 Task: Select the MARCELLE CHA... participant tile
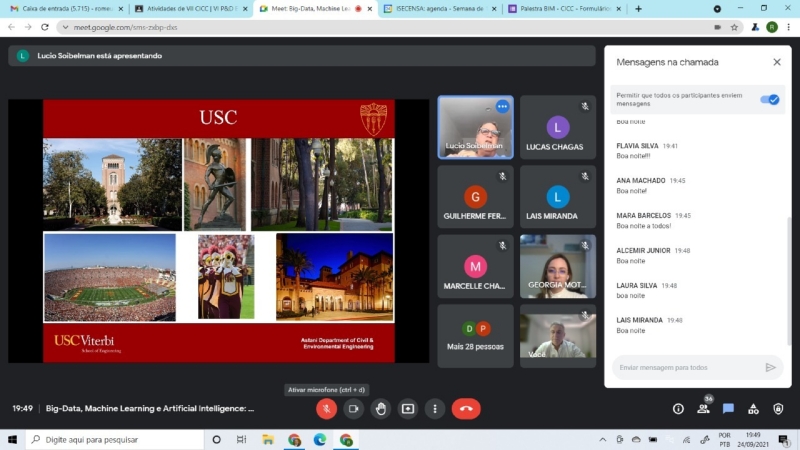pos(475,266)
